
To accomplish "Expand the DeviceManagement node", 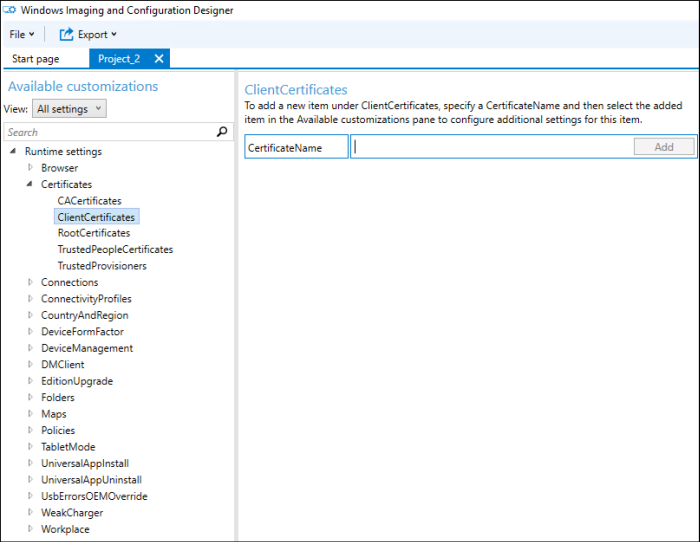I will coord(30,349).
